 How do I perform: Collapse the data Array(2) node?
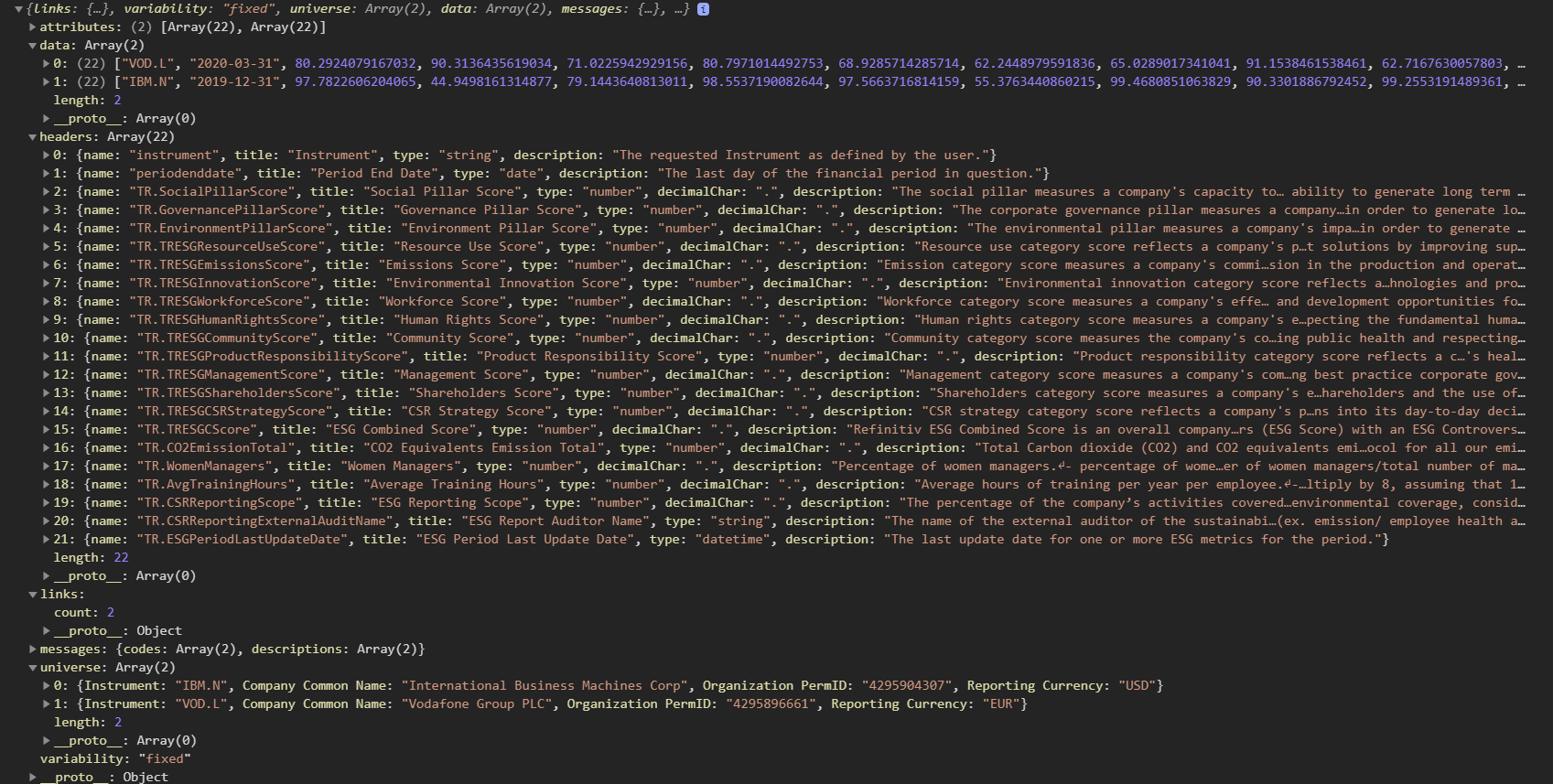tap(33, 46)
